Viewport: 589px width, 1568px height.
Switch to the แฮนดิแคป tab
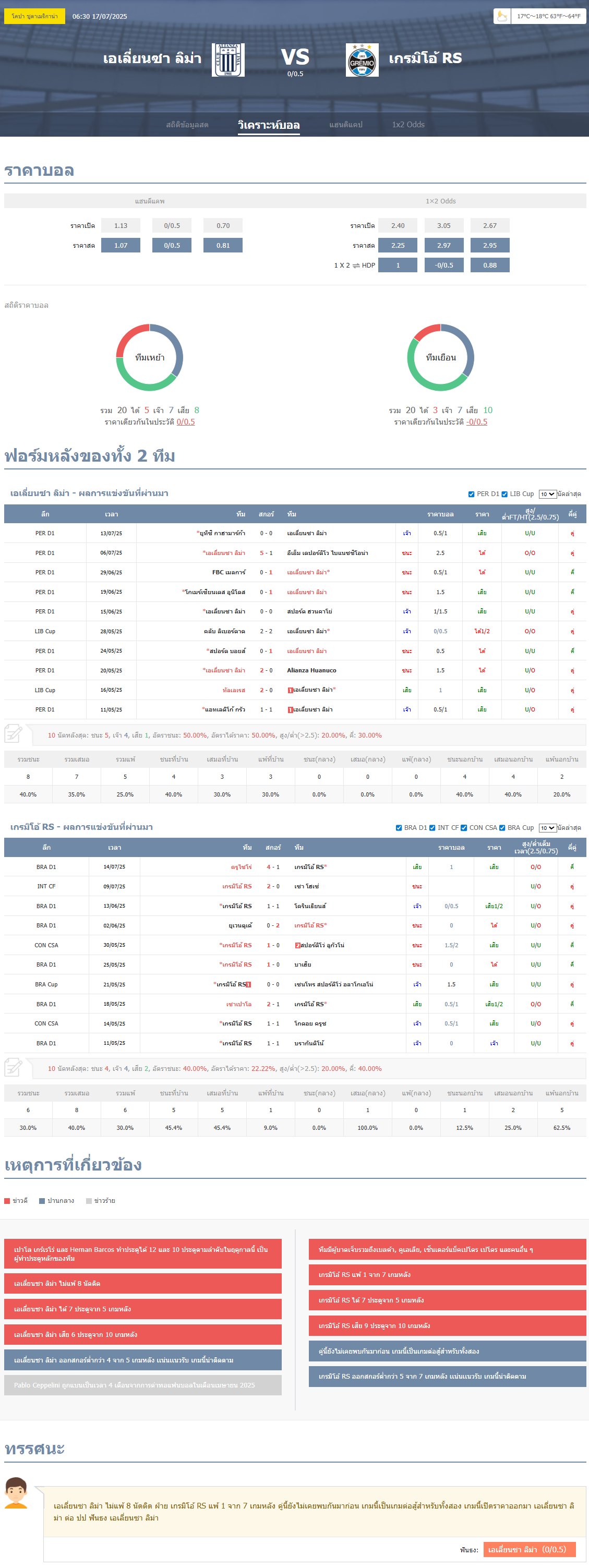point(346,125)
